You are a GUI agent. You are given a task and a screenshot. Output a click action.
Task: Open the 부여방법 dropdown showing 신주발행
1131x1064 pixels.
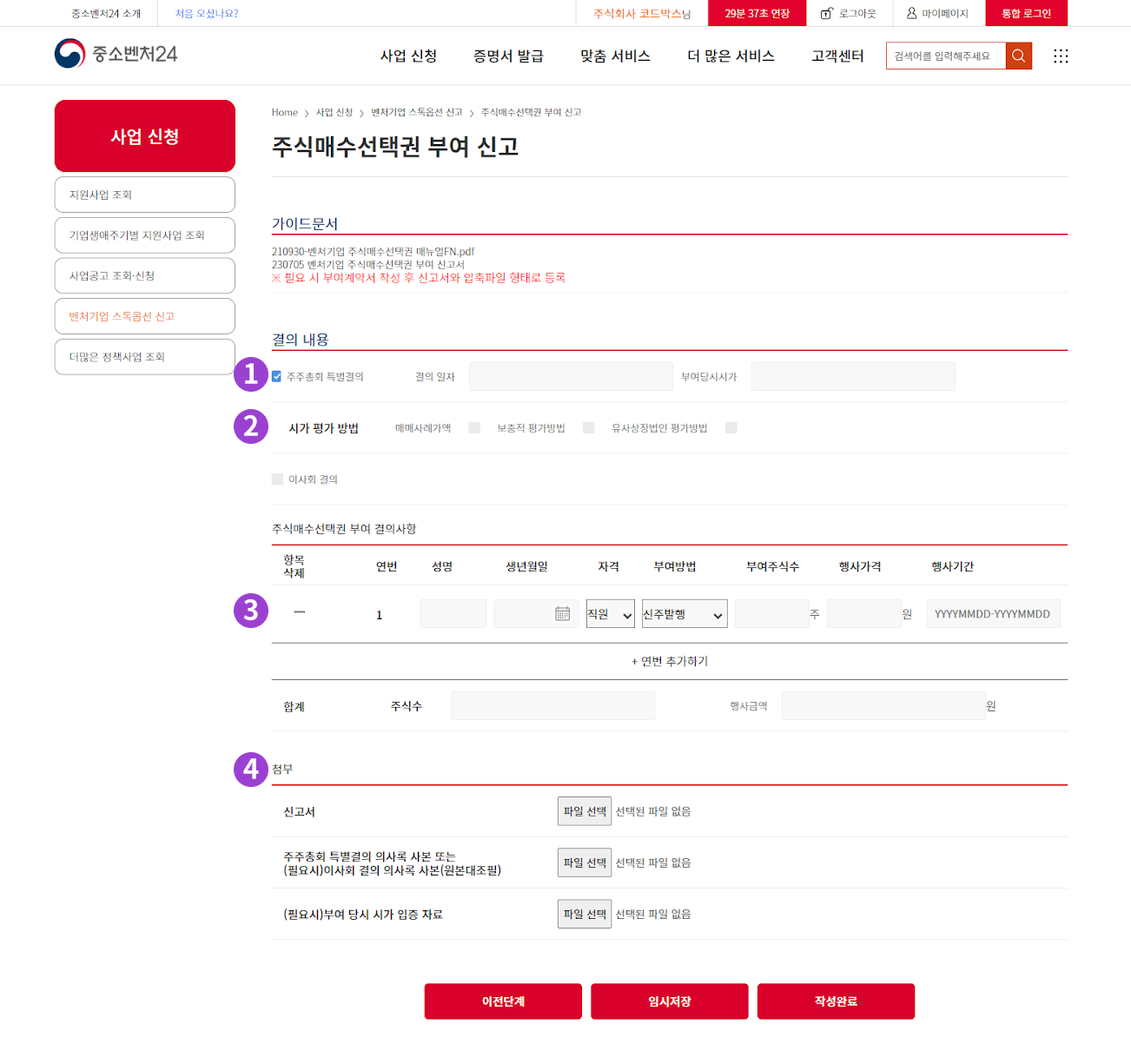[x=685, y=614]
